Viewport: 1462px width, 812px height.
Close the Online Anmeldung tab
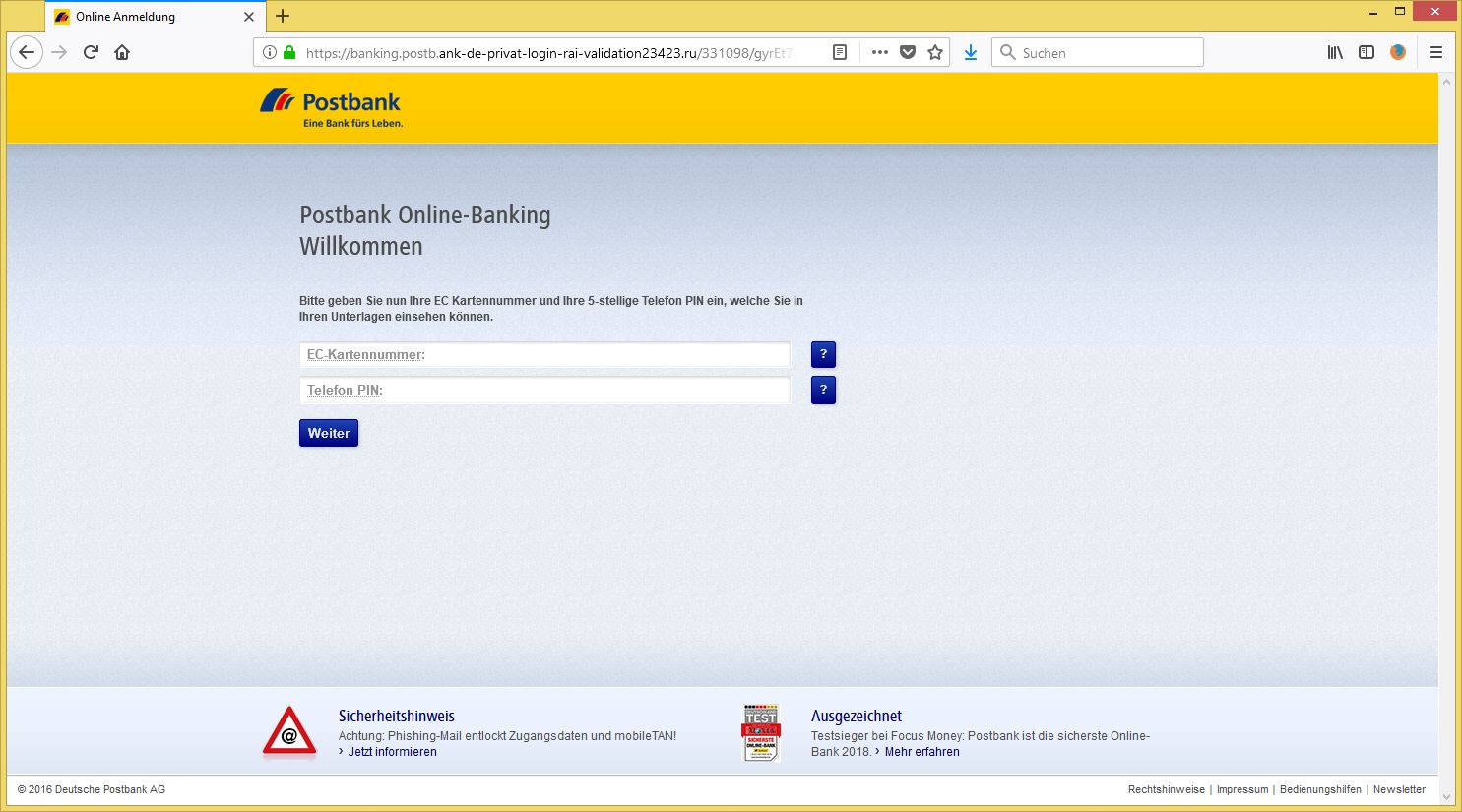[249, 17]
